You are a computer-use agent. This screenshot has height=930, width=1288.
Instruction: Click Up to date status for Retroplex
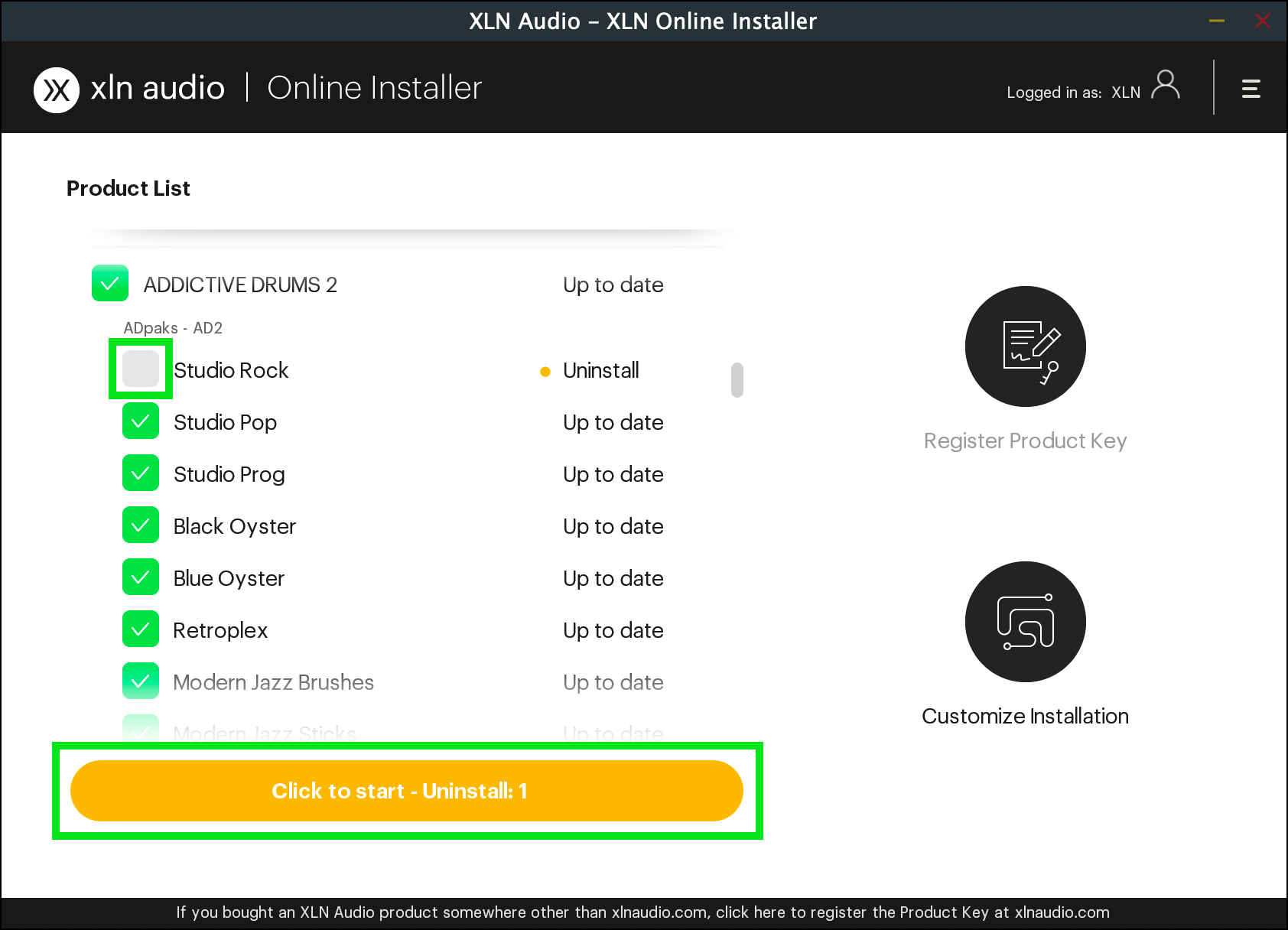pyautogui.click(x=613, y=630)
